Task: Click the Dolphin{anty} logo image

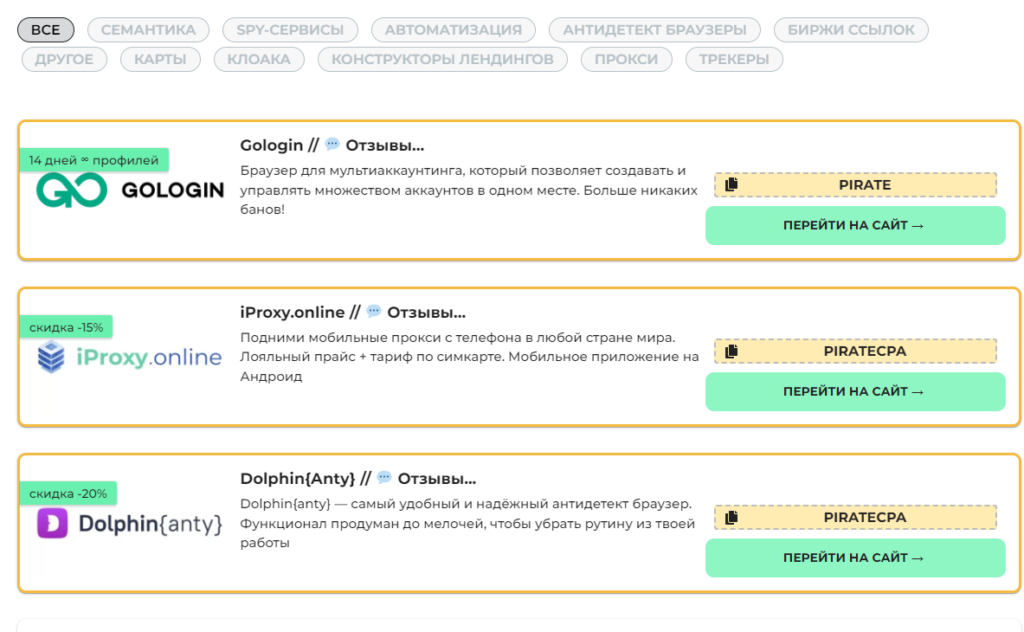Action: [129, 524]
